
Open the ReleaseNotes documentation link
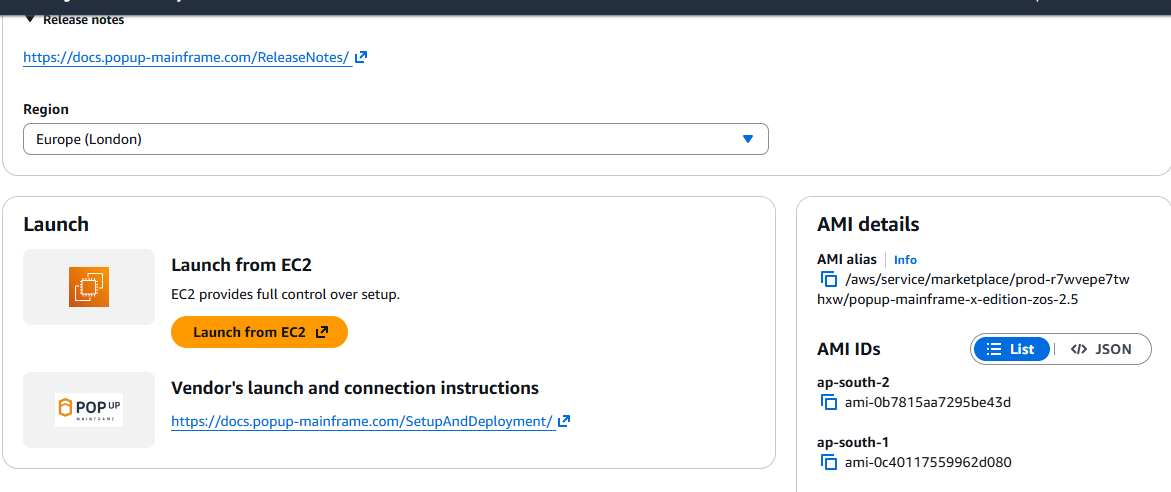[187, 57]
